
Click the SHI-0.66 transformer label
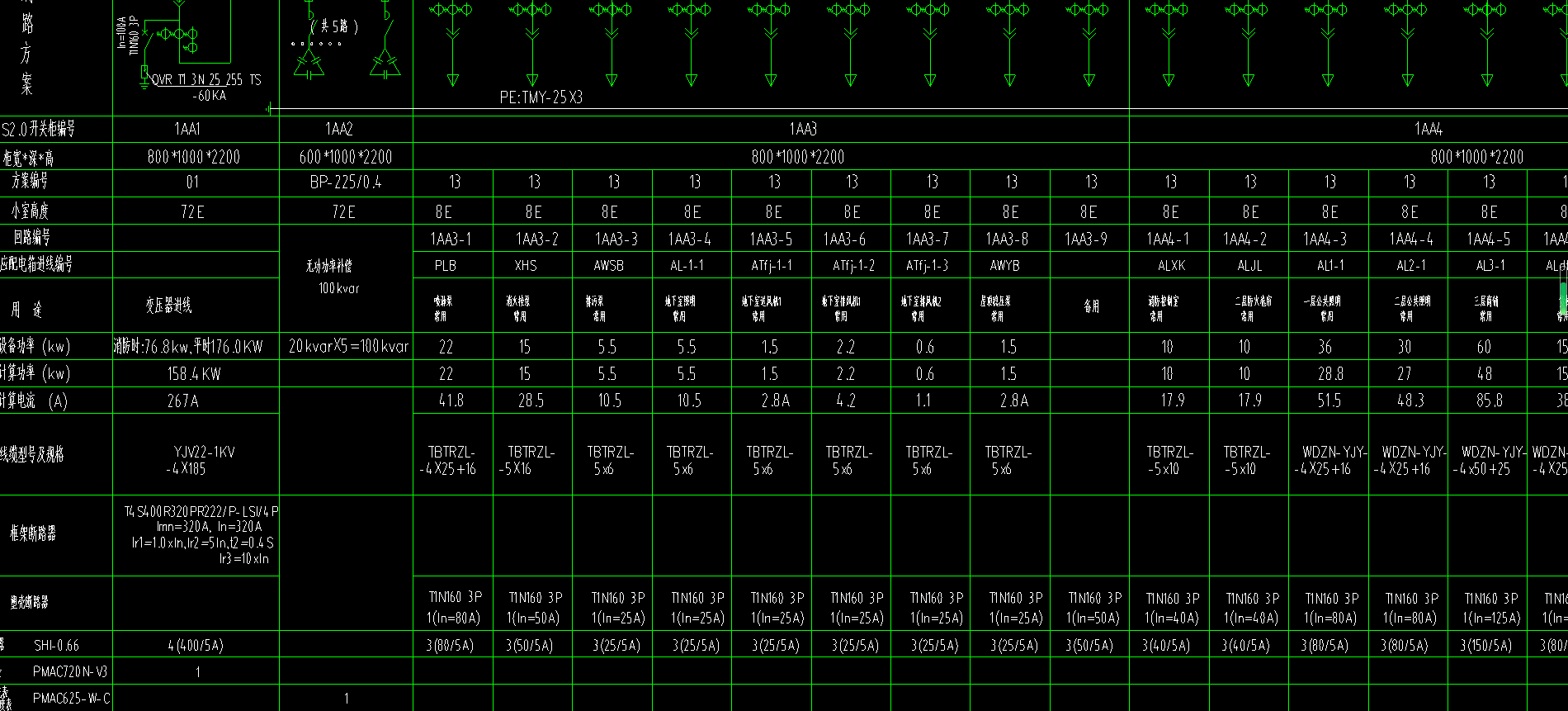point(56,646)
